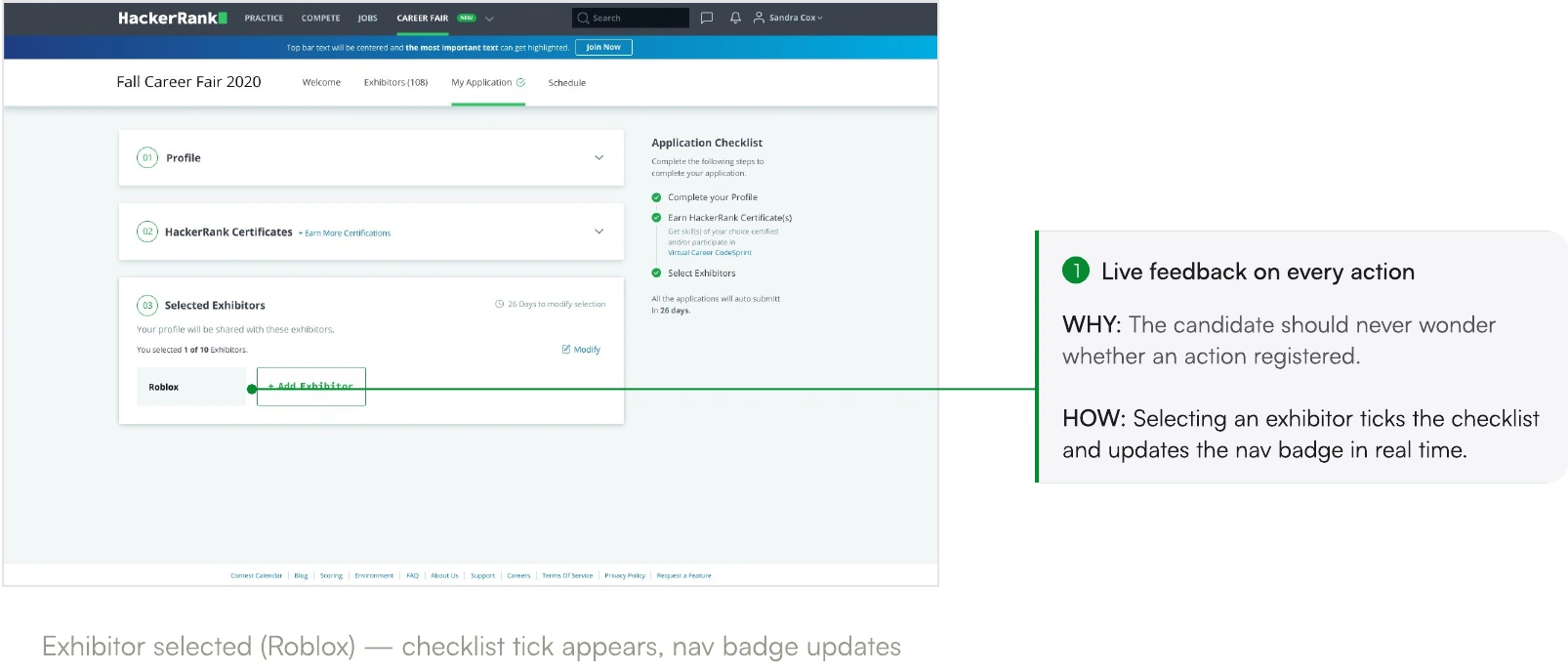Switch to the Exhibitors (108) tab
This screenshot has height=672, width=1568.
tap(395, 82)
